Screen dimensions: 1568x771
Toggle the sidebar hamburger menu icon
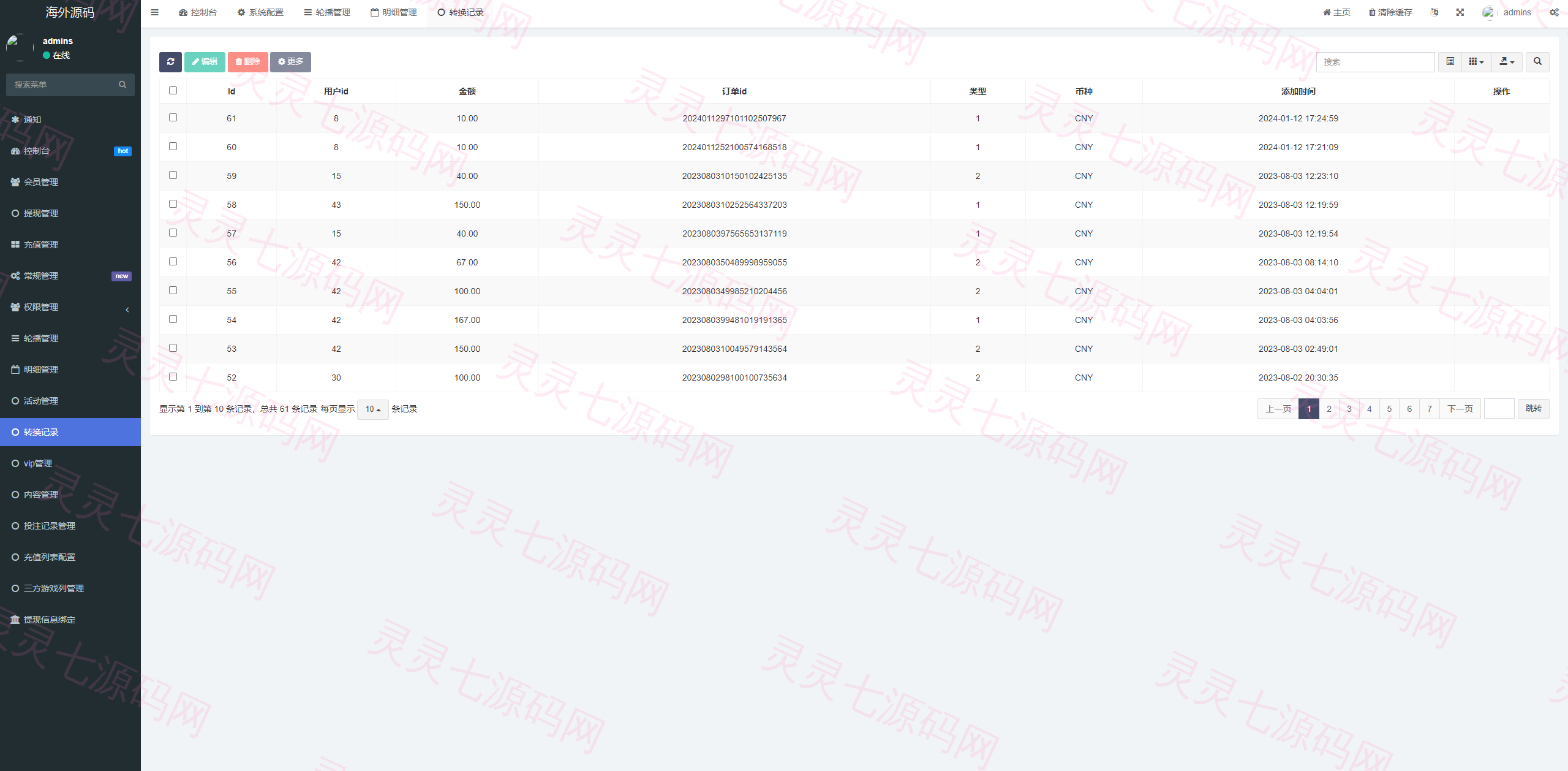point(155,12)
